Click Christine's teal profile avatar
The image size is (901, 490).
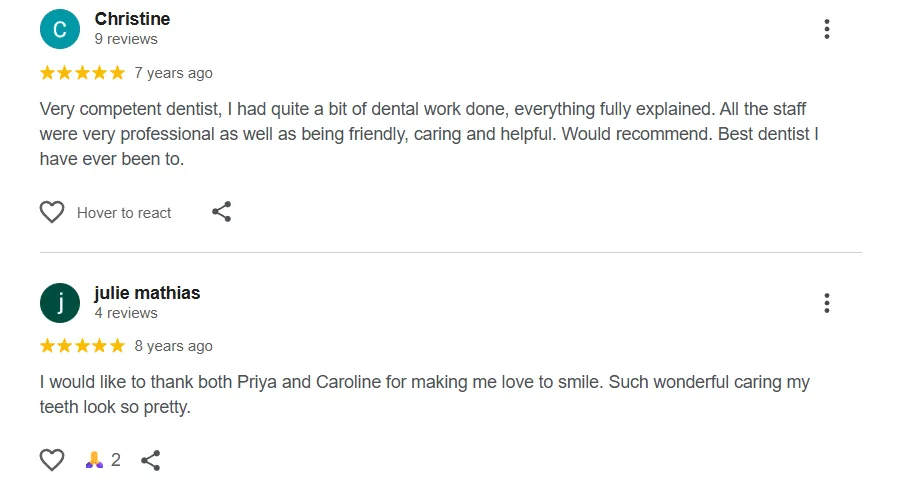click(x=59, y=29)
